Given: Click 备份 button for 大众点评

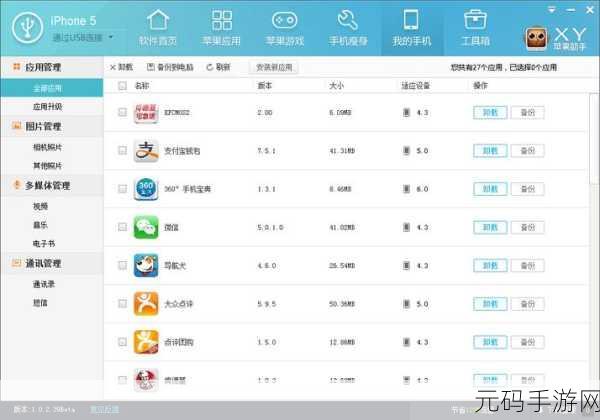Looking at the screenshot, I should [528, 304].
